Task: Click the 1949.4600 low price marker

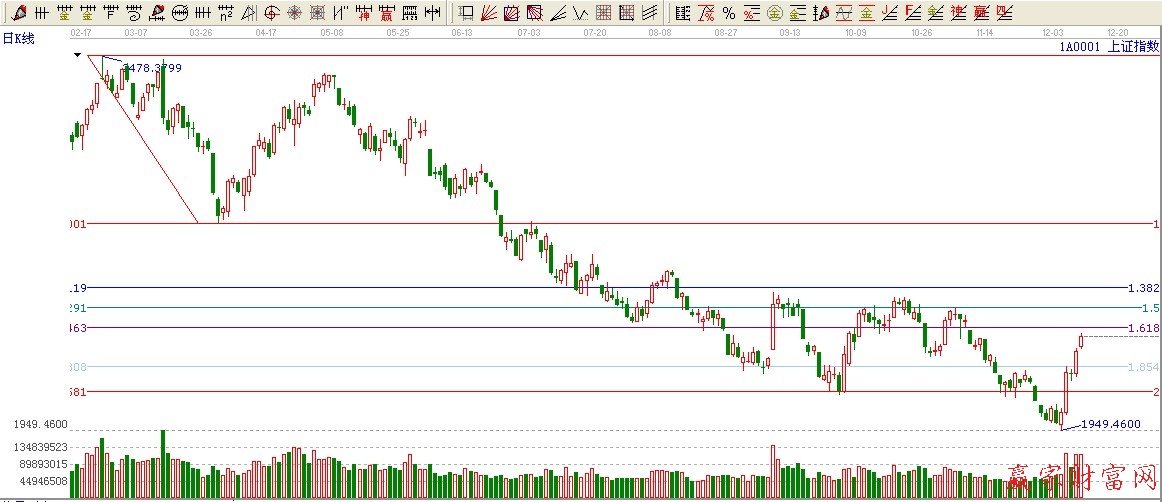Action: click(1110, 424)
